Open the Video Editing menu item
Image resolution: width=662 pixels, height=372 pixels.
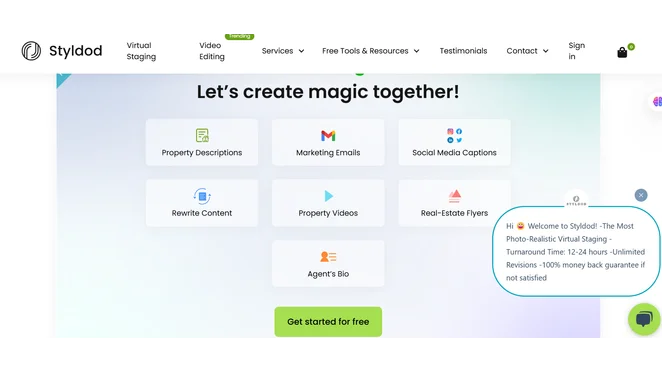[x=212, y=51]
